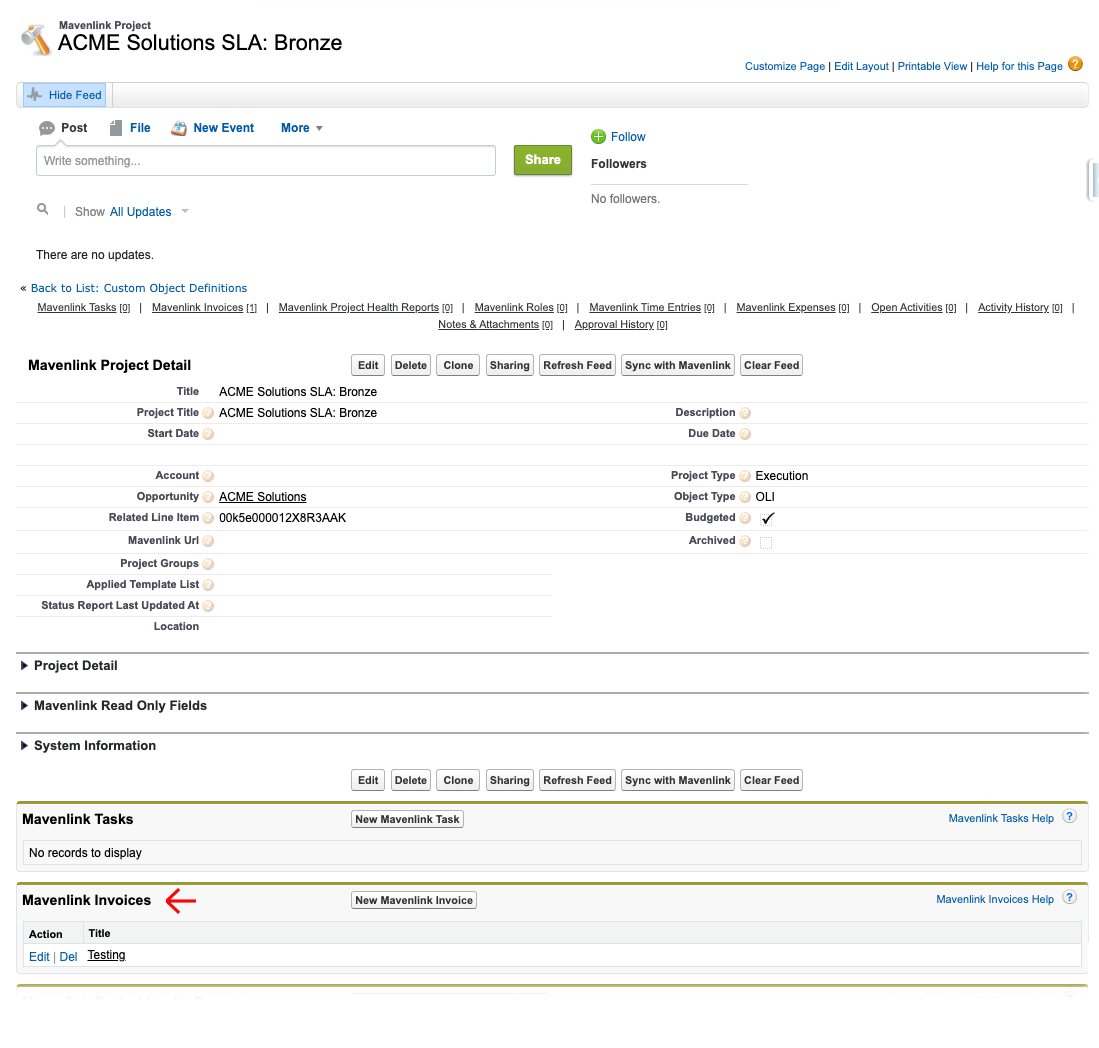Click help bubble next to Archived
Screen dimensions: 1099x1048
point(745,541)
